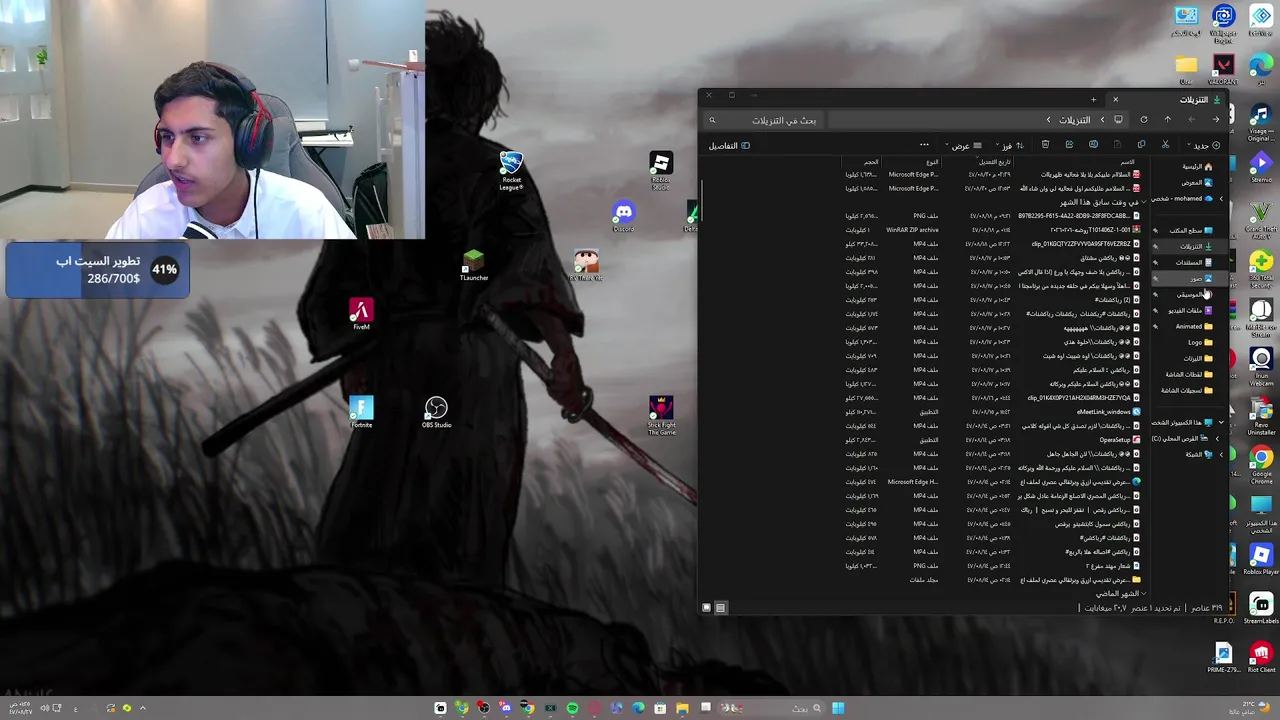
Task: Open the Roblox Studio desktop shortcut
Action: tap(661, 171)
